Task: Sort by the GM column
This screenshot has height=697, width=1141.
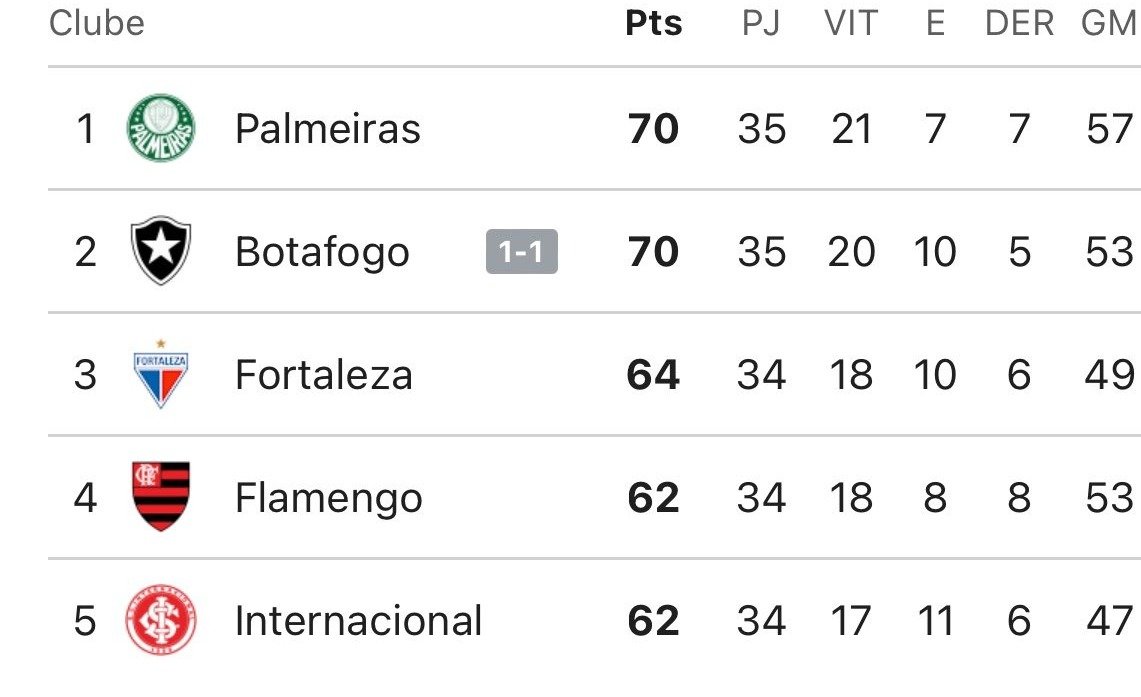Action: click(x=1109, y=23)
